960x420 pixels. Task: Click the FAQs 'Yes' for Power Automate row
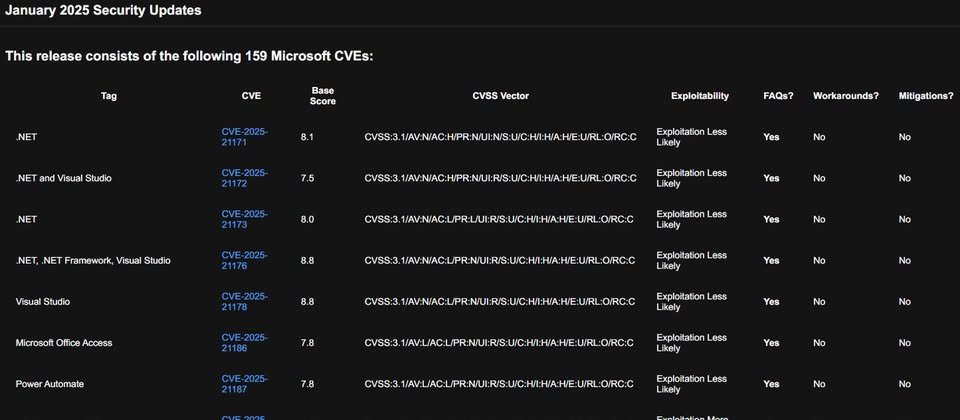click(771, 384)
